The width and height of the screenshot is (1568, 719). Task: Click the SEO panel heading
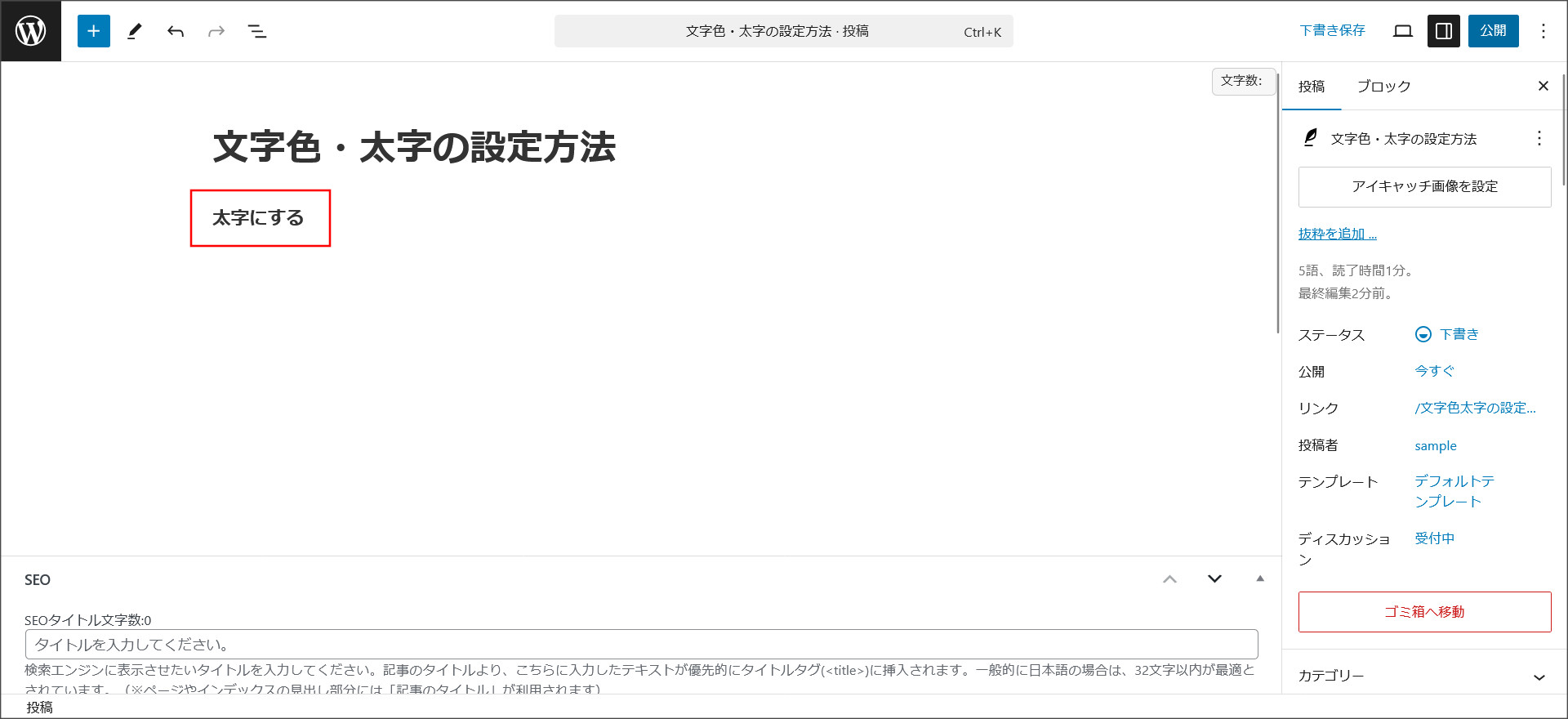click(x=38, y=580)
